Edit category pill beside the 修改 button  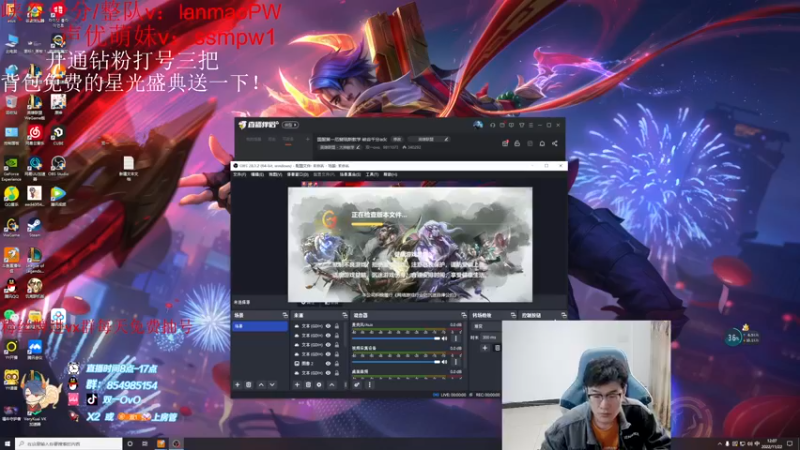429,139
